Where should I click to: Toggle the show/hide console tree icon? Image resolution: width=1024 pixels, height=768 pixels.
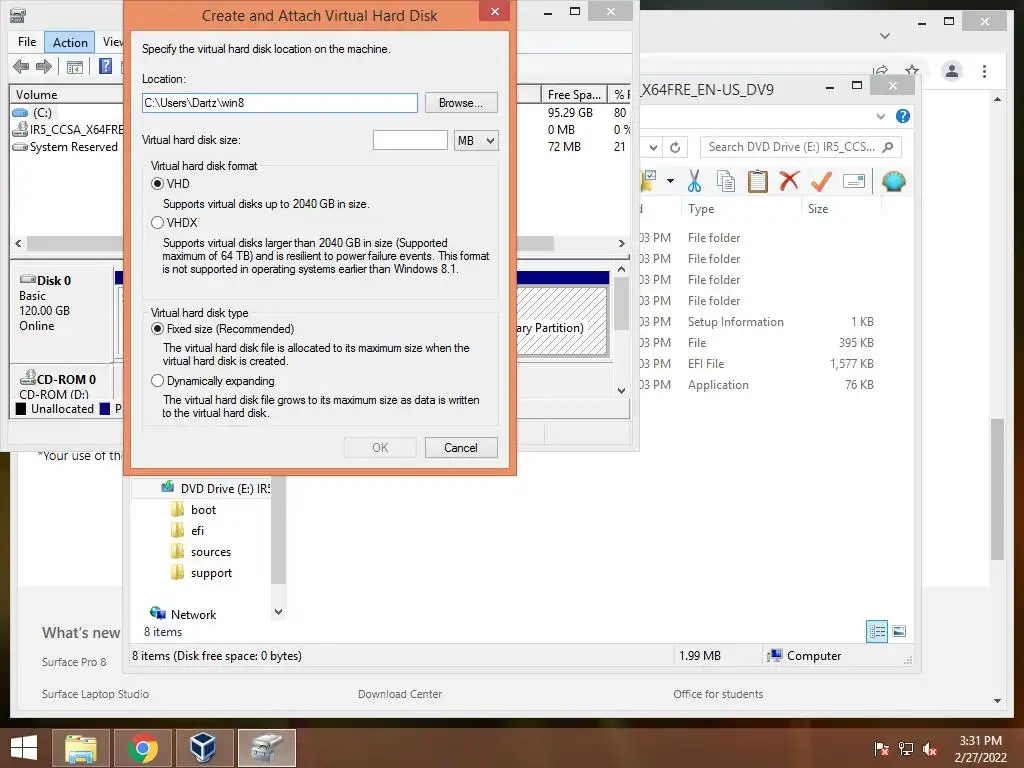[74, 67]
